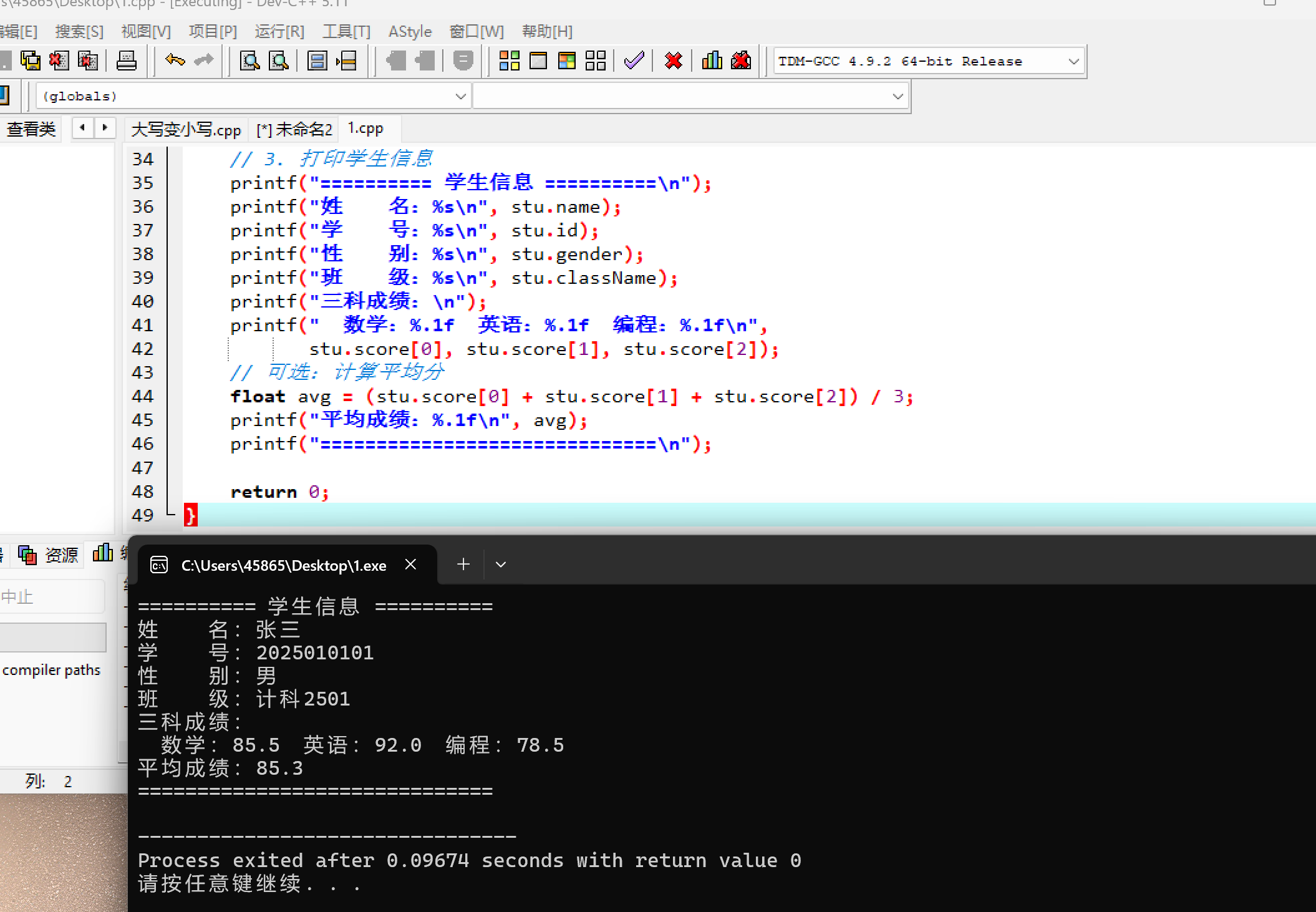This screenshot has height=912, width=1316.
Task: Click the Undo arrow icon
Action: point(175,61)
